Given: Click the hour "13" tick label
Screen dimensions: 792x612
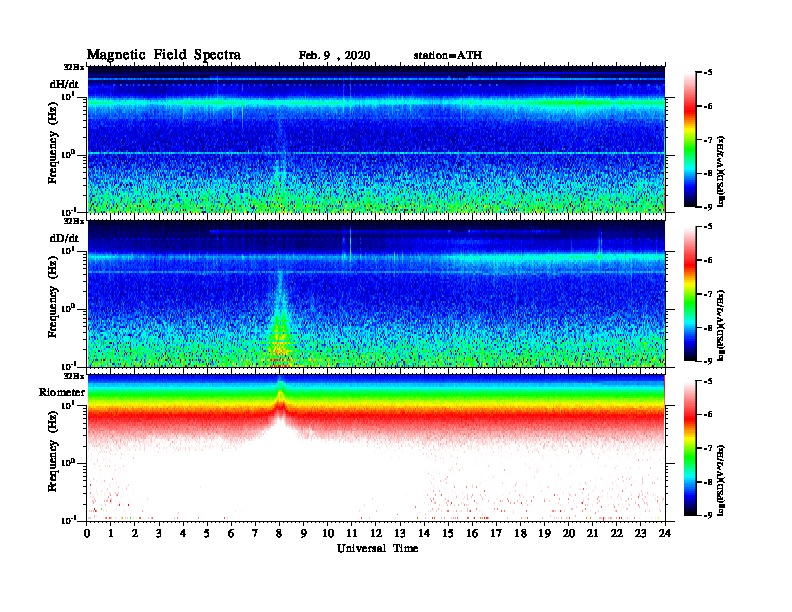Looking at the screenshot, I should [x=400, y=534].
